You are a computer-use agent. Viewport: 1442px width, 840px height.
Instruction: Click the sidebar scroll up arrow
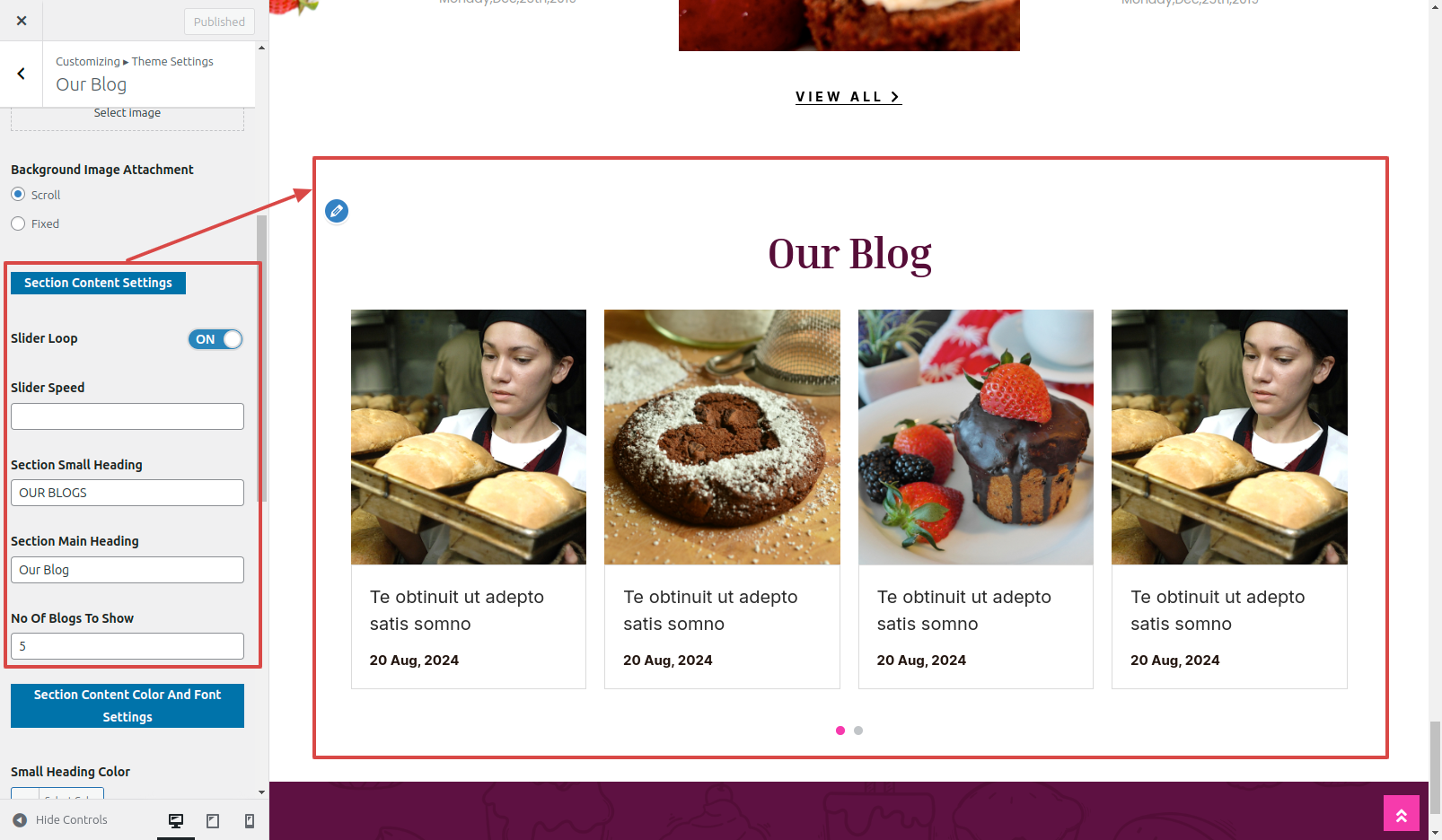pos(261,48)
